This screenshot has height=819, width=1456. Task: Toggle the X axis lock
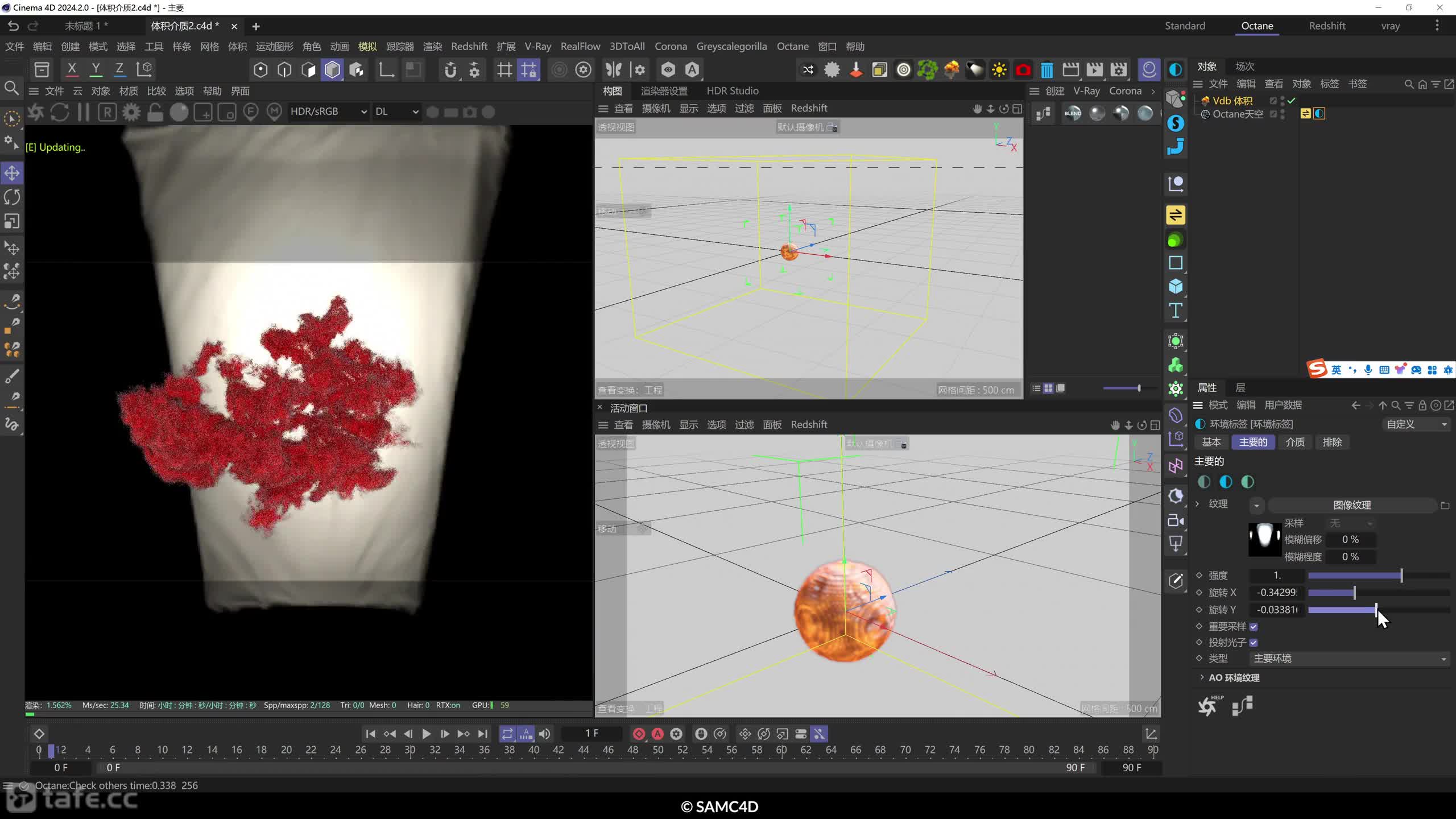click(x=72, y=69)
